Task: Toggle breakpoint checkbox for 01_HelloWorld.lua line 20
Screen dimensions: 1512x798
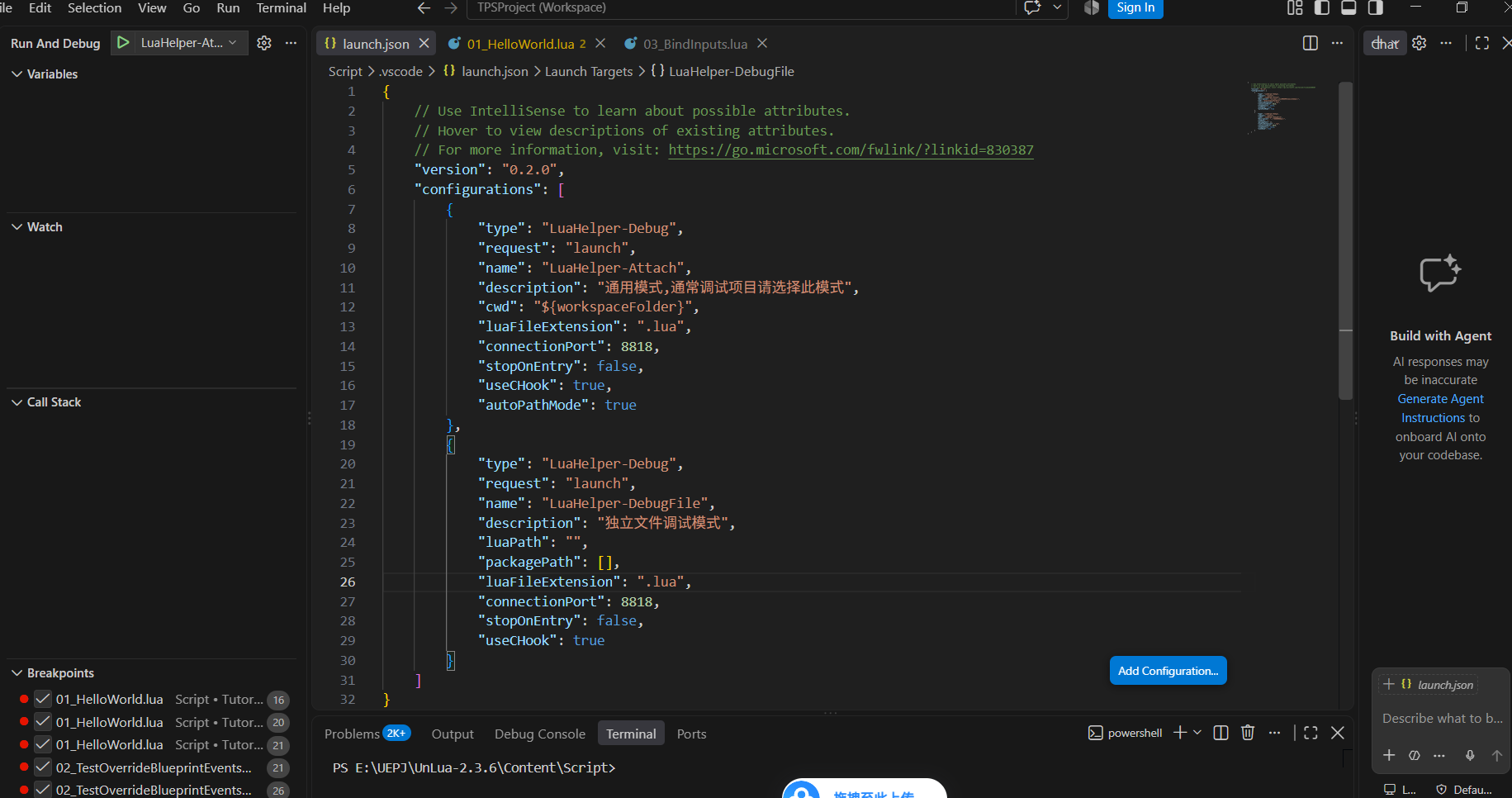Action: tap(43, 722)
